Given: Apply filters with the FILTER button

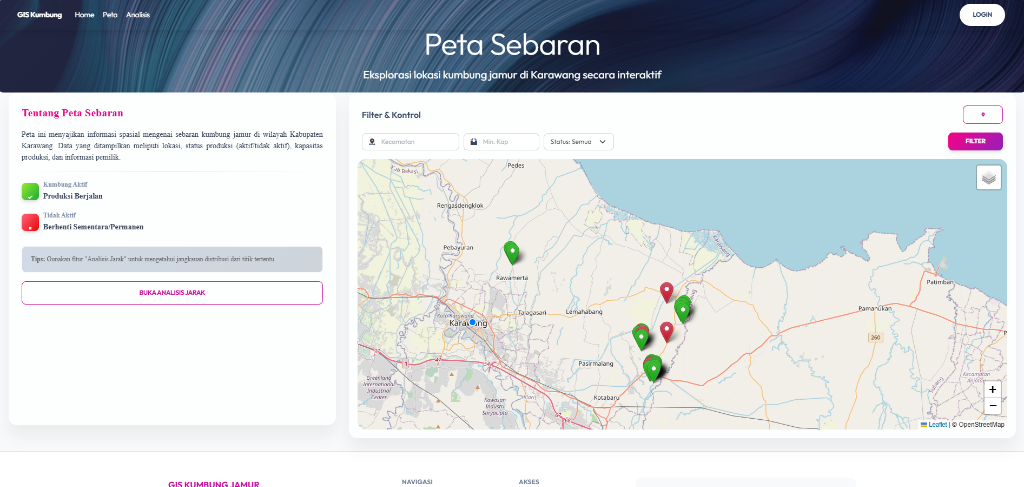Looking at the screenshot, I should (x=975, y=141).
